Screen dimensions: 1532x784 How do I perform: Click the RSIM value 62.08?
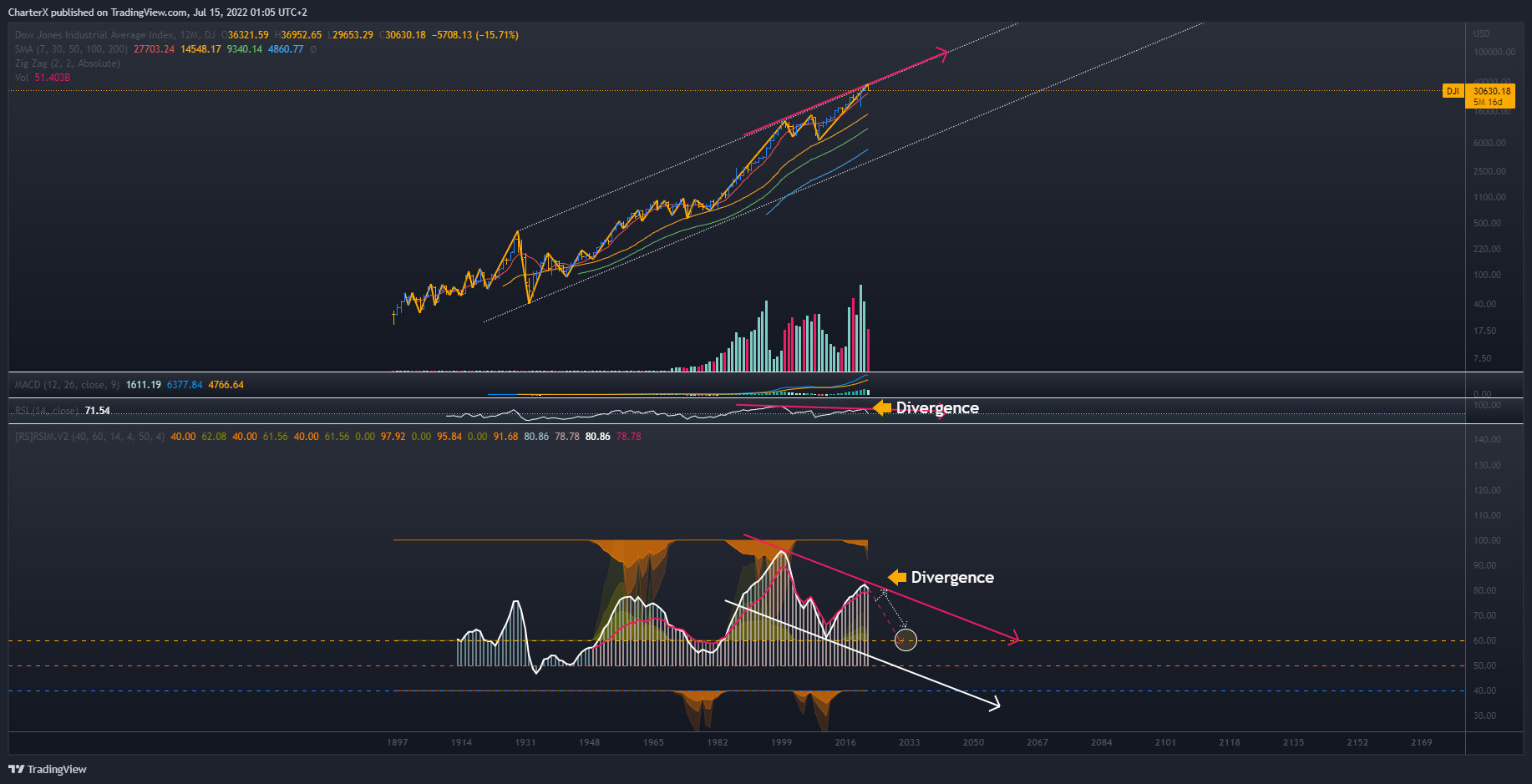[214, 437]
